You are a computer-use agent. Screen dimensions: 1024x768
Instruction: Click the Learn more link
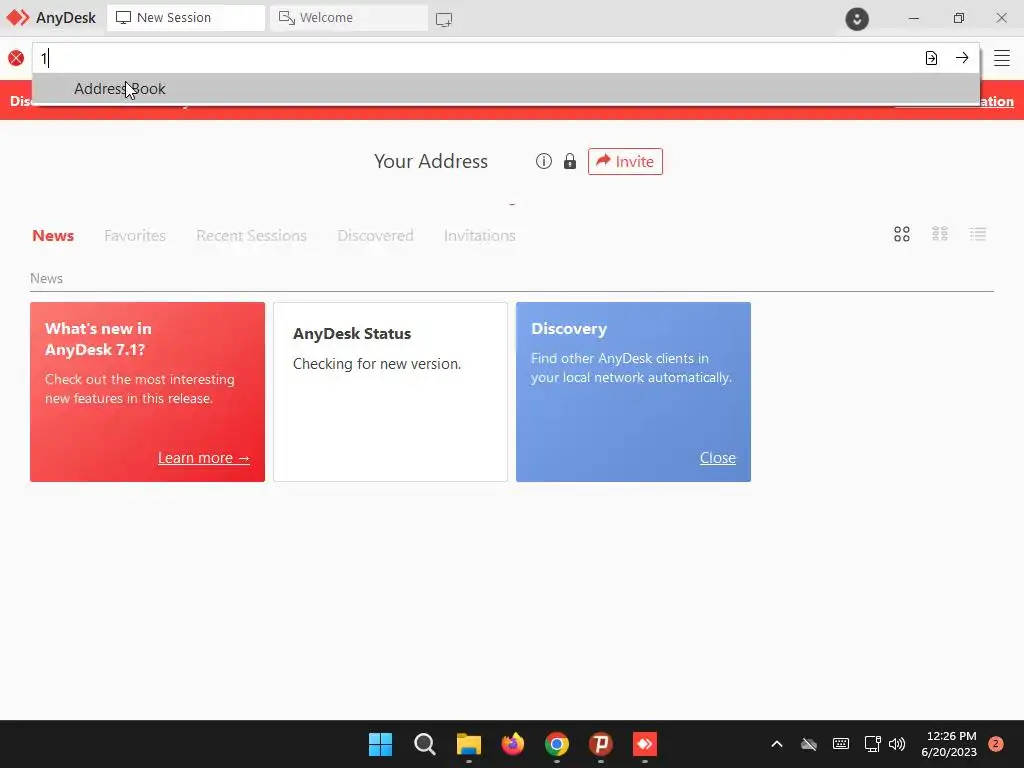click(204, 458)
